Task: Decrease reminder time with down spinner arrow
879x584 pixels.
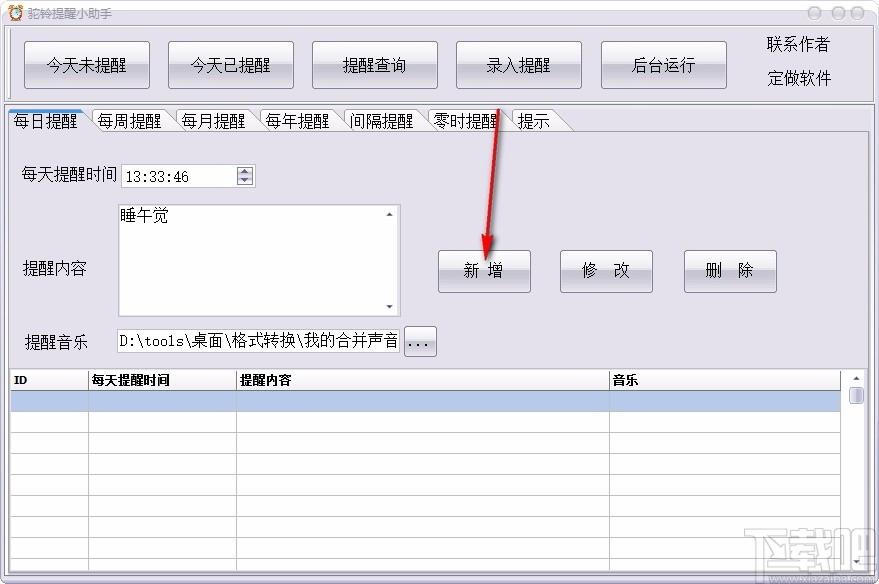Action: pos(245,181)
